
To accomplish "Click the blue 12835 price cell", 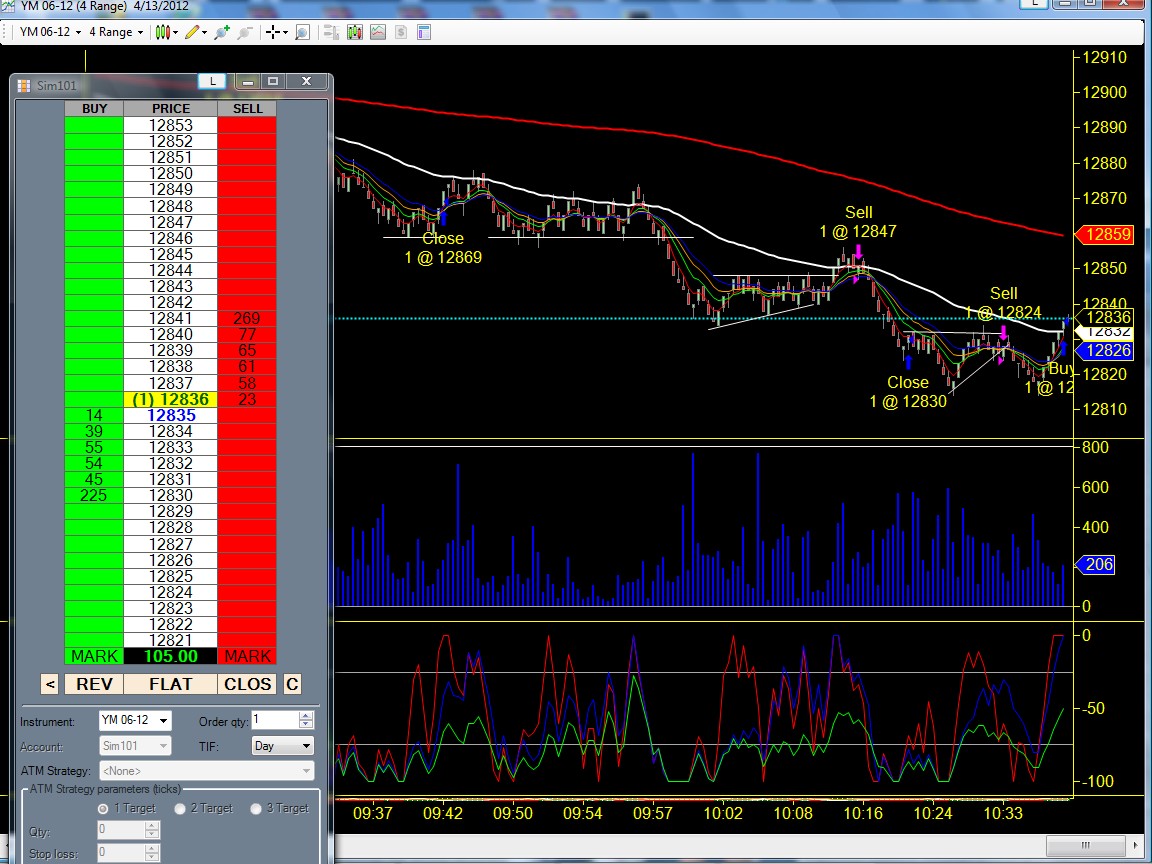I will (x=170, y=416).
